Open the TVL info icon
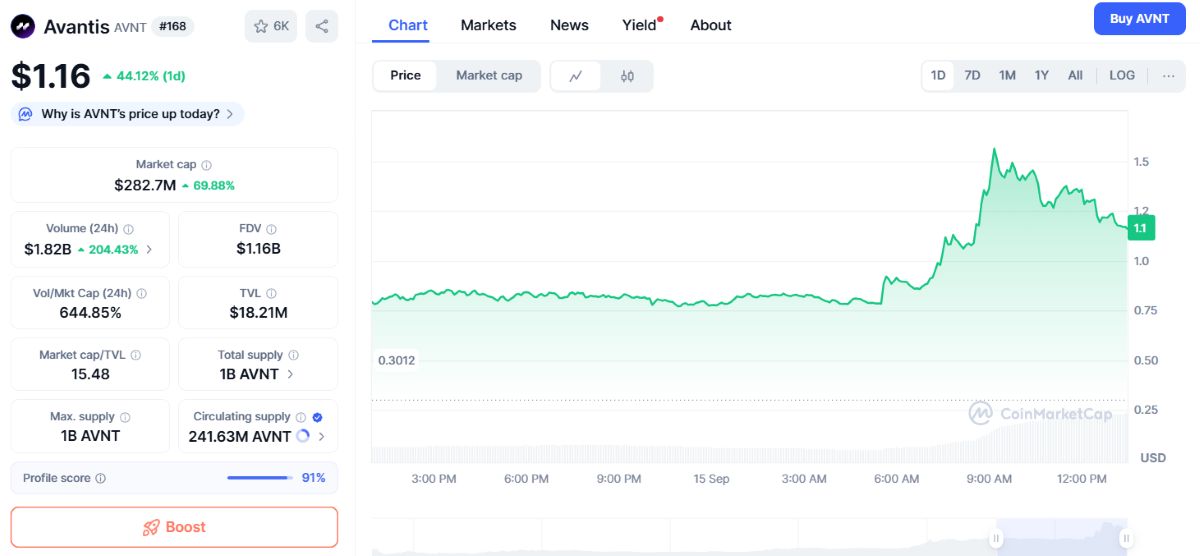 271,294
